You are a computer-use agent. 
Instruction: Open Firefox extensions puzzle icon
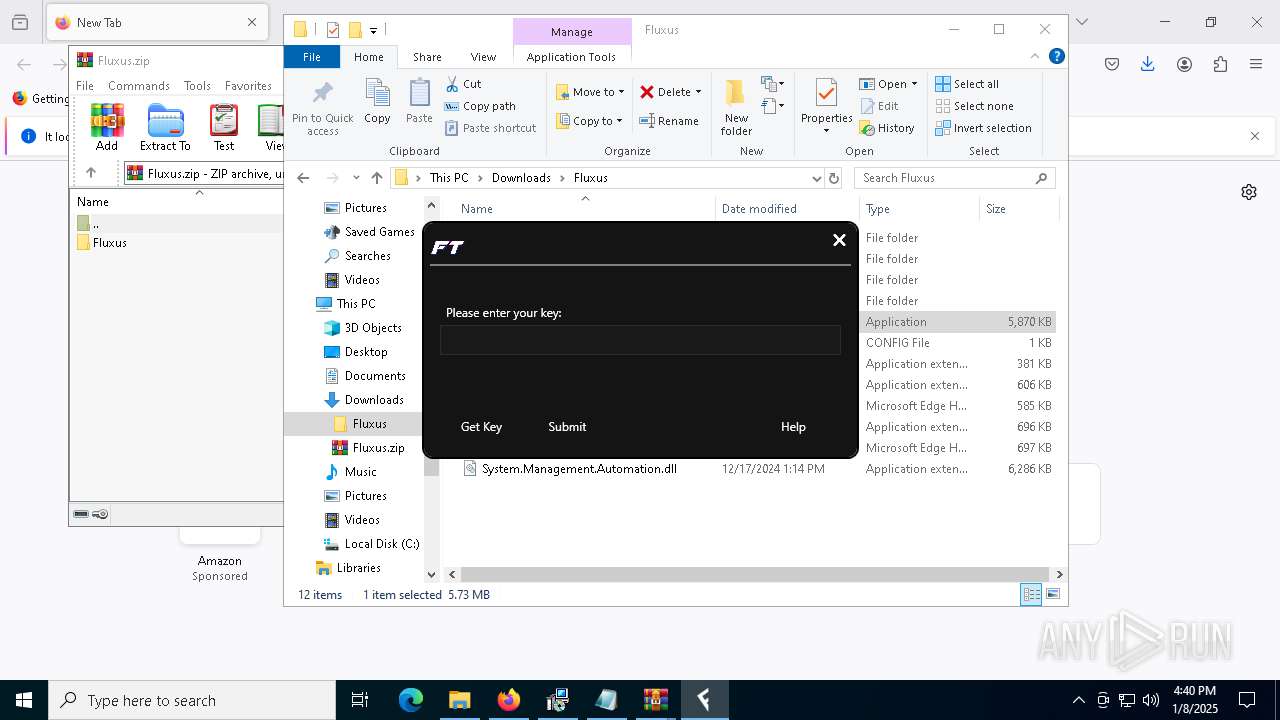pyautogui.click(x=1220, y=64)
